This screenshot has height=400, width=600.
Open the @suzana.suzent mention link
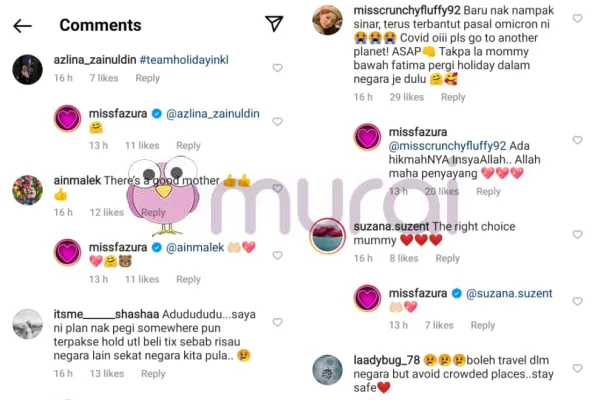(509, 293)
